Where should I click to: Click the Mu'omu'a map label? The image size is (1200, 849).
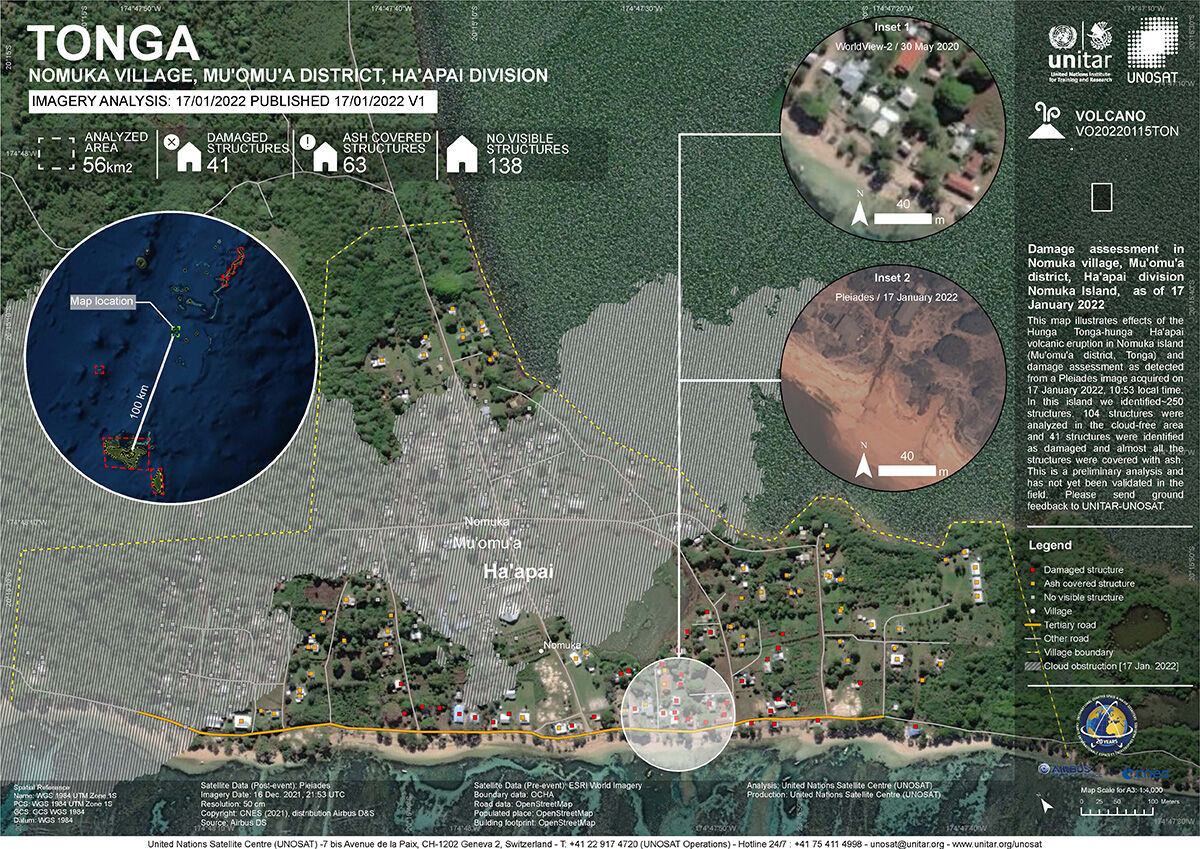tap(487, 543)
